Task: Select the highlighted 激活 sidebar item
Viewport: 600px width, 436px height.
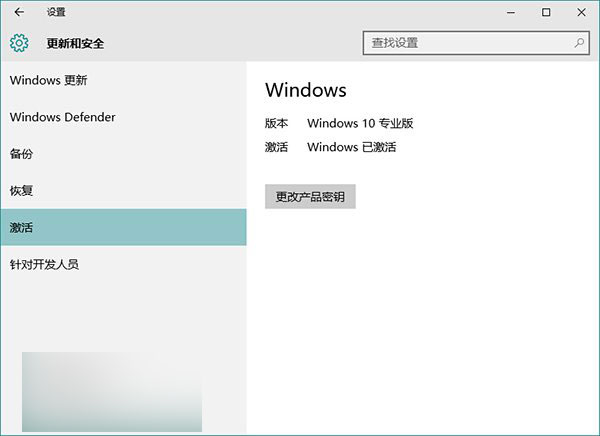Action: tap(123, 227)
